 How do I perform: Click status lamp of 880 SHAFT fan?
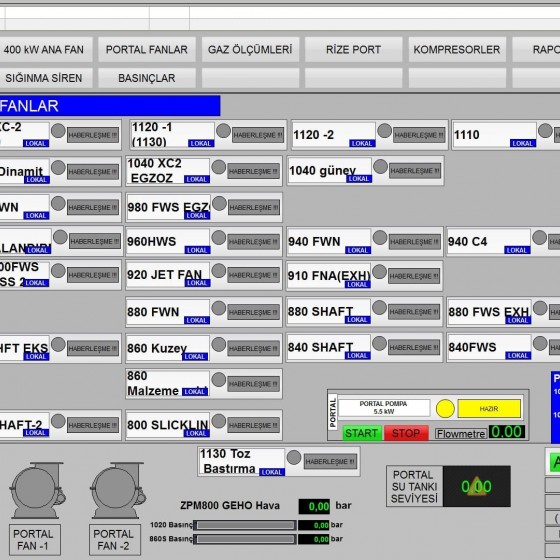pos(379,308)
